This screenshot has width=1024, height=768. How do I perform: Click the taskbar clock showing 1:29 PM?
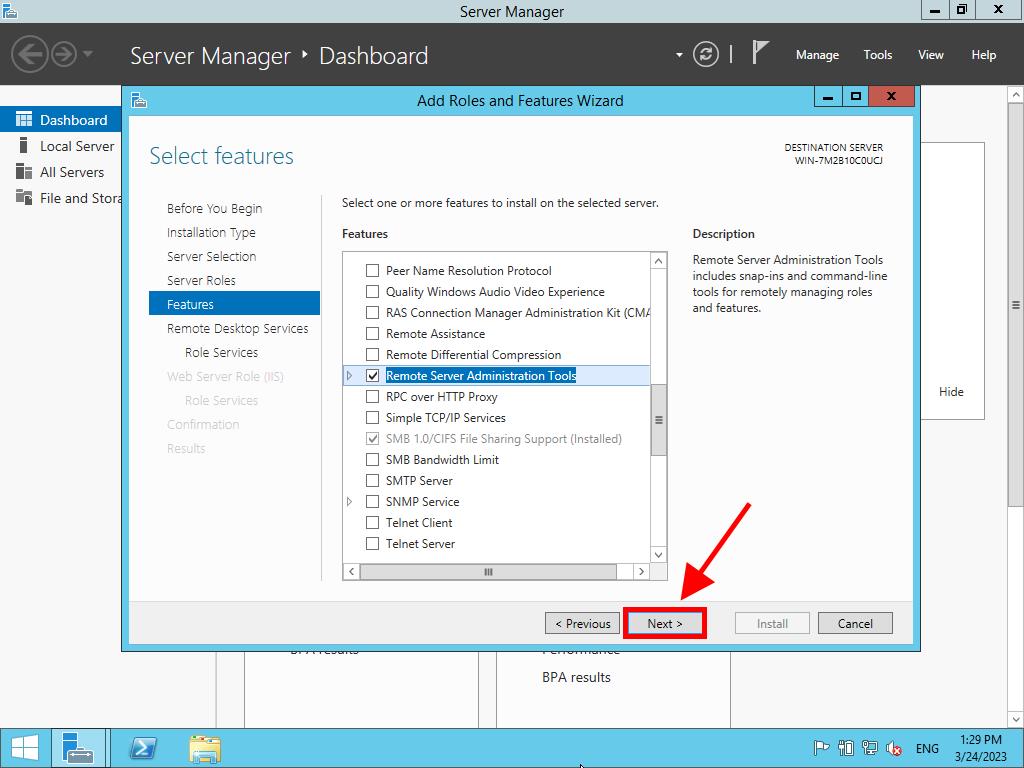[x=980, y=748]
